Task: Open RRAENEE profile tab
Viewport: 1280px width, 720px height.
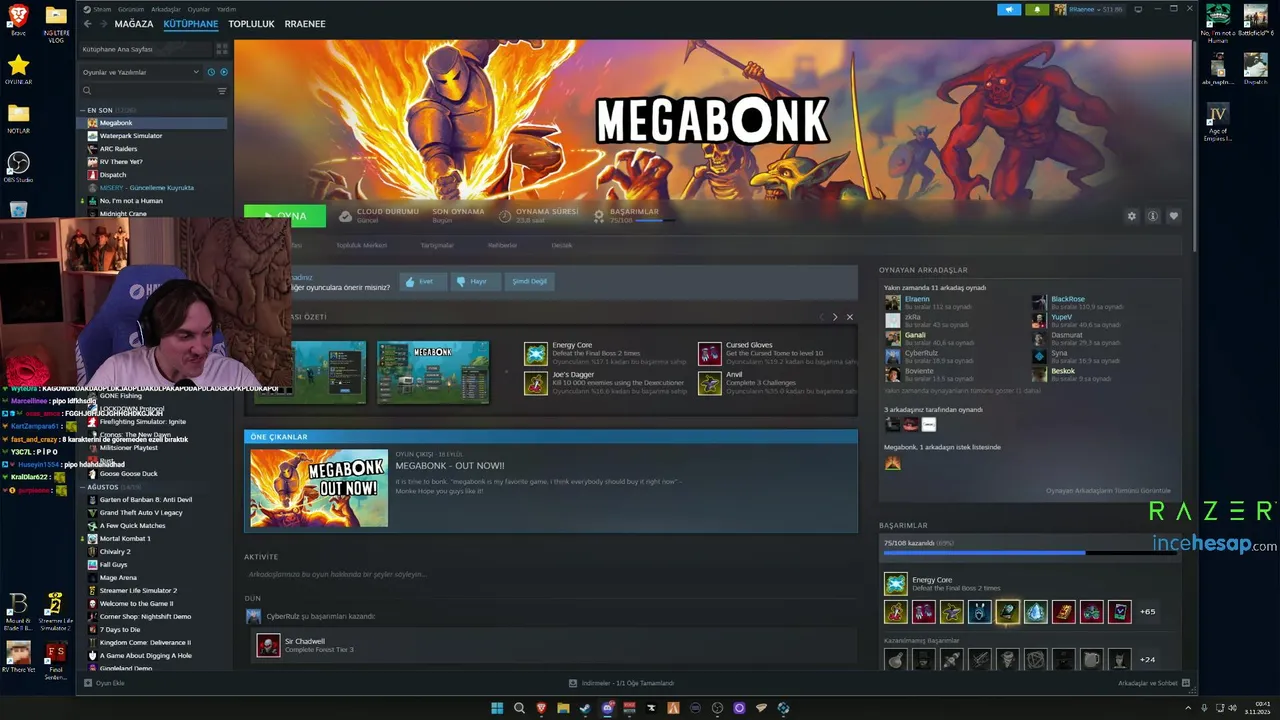Action: pos(305,24)
